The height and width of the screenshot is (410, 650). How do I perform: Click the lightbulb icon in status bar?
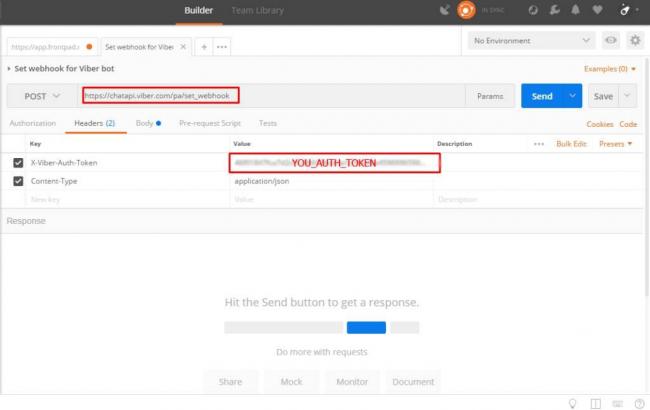click(x=572, y=403)
